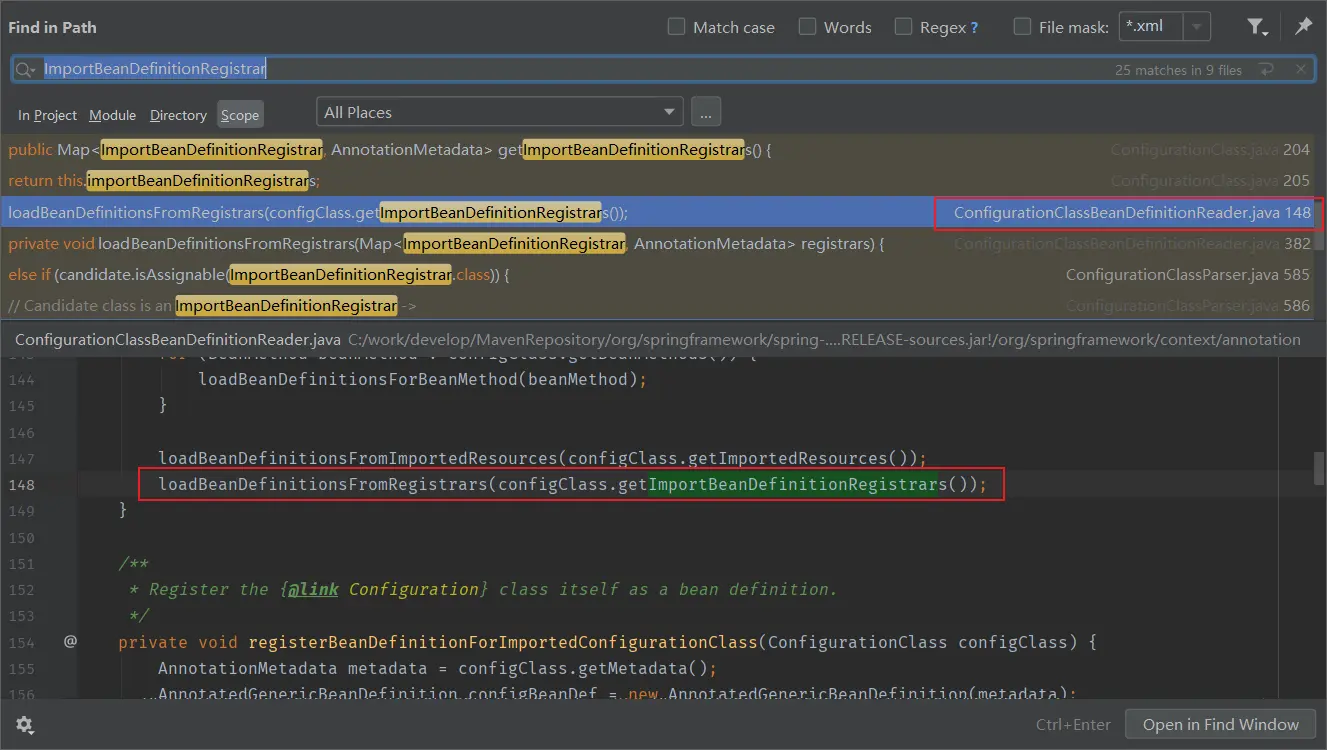Enable the Match case checkbox

[x=677, y=27]
